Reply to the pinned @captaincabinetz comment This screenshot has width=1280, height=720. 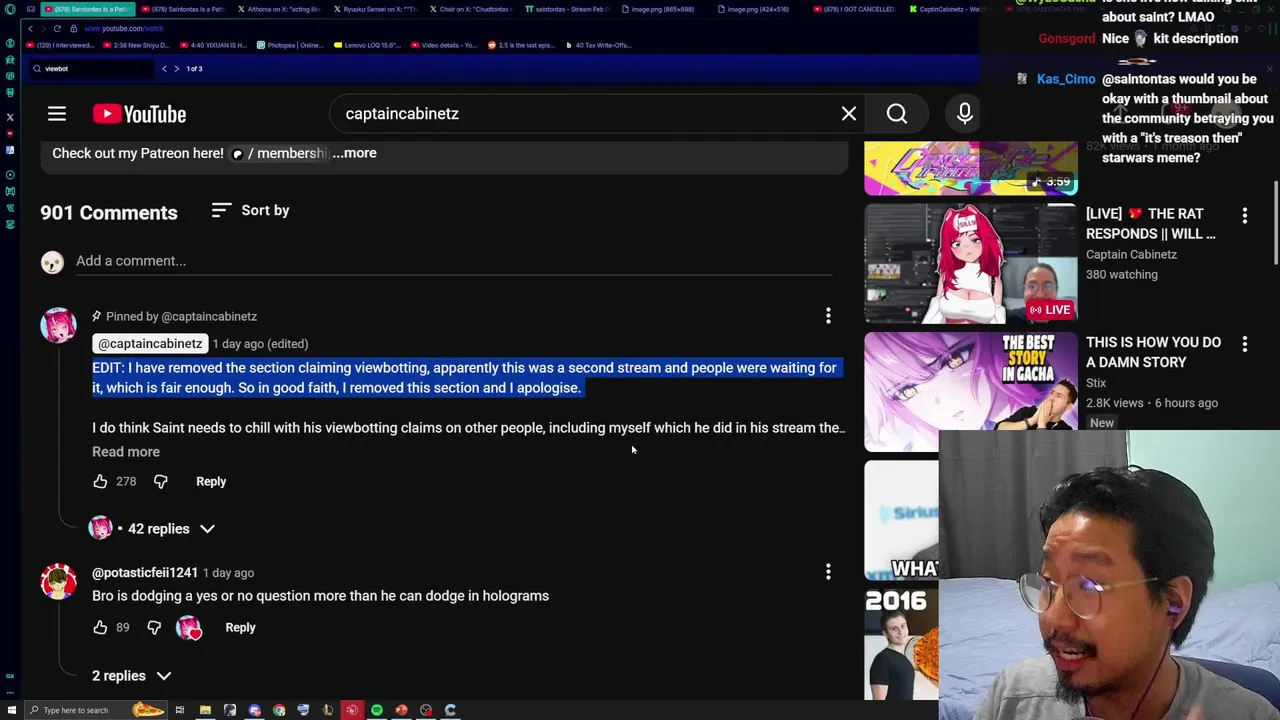click(x=211, y=482)
